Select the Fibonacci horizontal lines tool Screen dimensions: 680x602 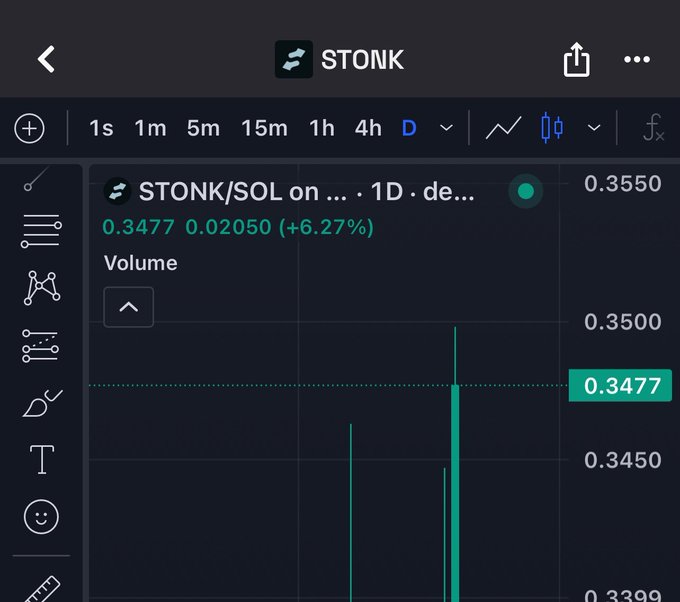(41, 231)
